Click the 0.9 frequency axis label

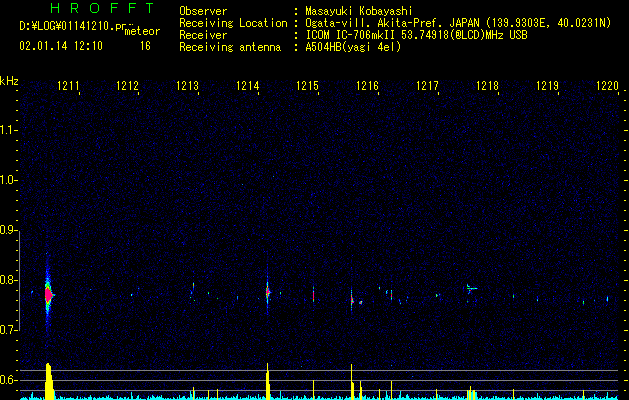(9, 230)
